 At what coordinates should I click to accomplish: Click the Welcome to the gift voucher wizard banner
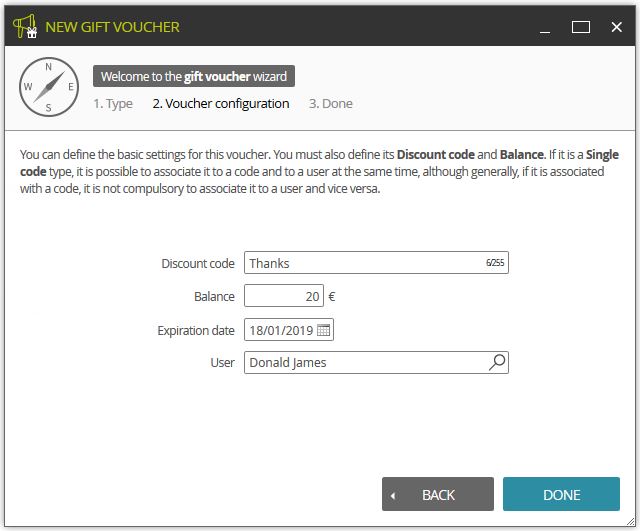pyautogui.click(x=194, y=76)
